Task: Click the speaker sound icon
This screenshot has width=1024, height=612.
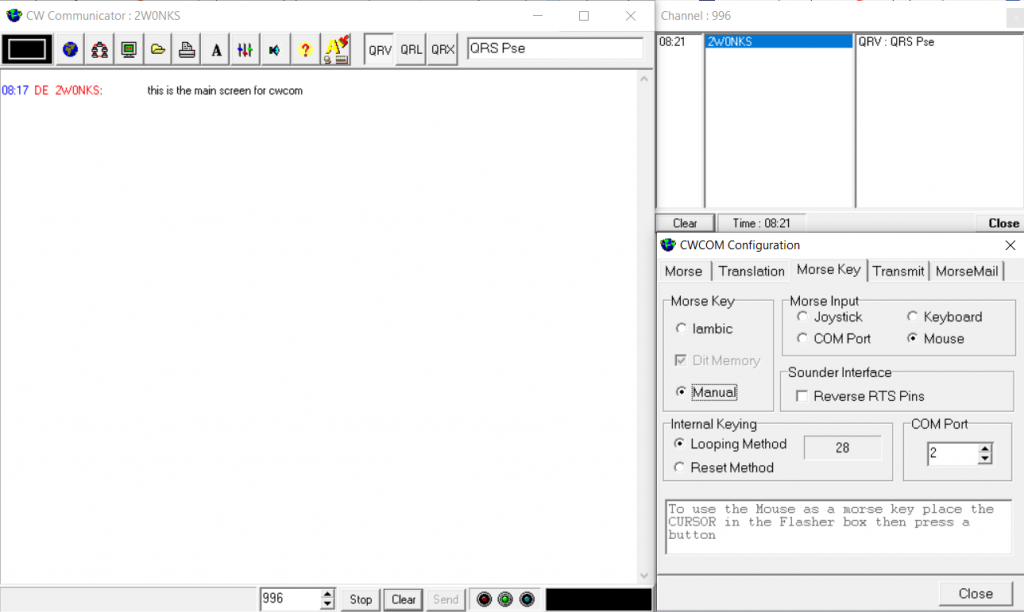Action: [x=273, y=48]
